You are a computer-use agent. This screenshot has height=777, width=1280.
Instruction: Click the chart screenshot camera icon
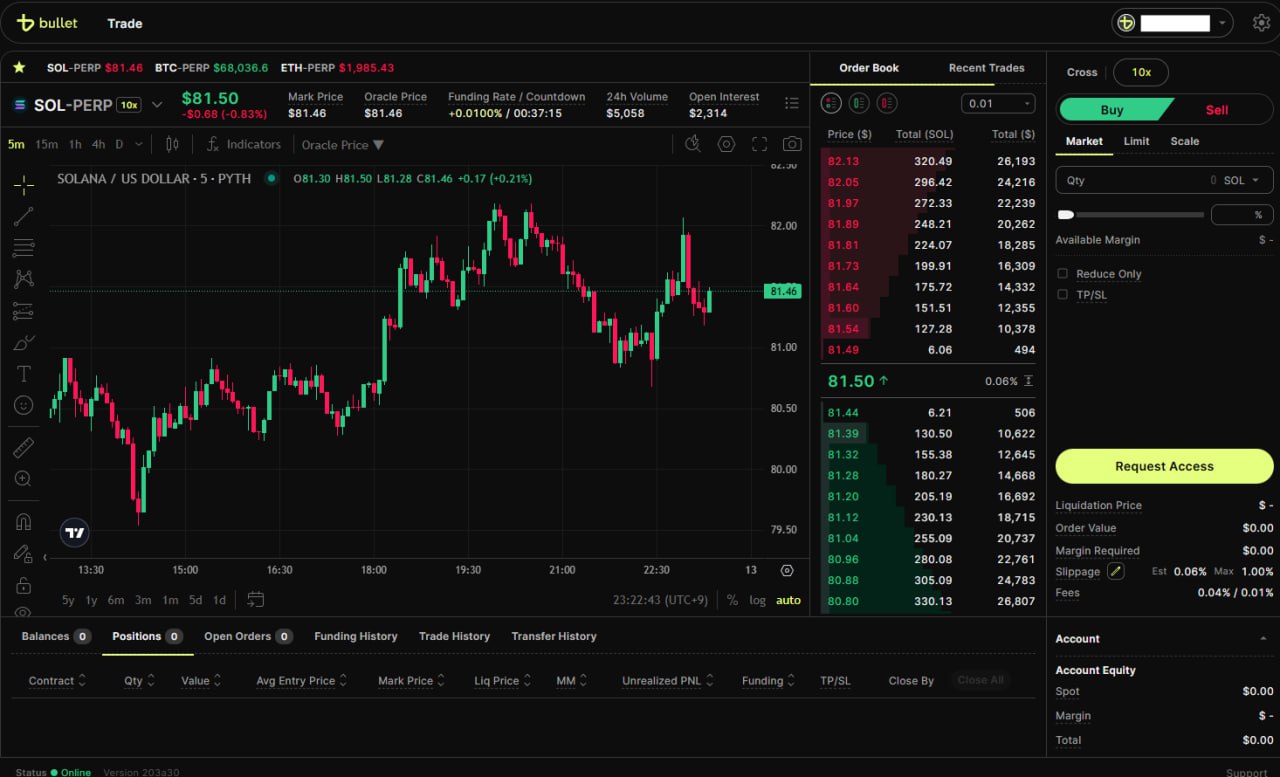click(x=792, y=144)
